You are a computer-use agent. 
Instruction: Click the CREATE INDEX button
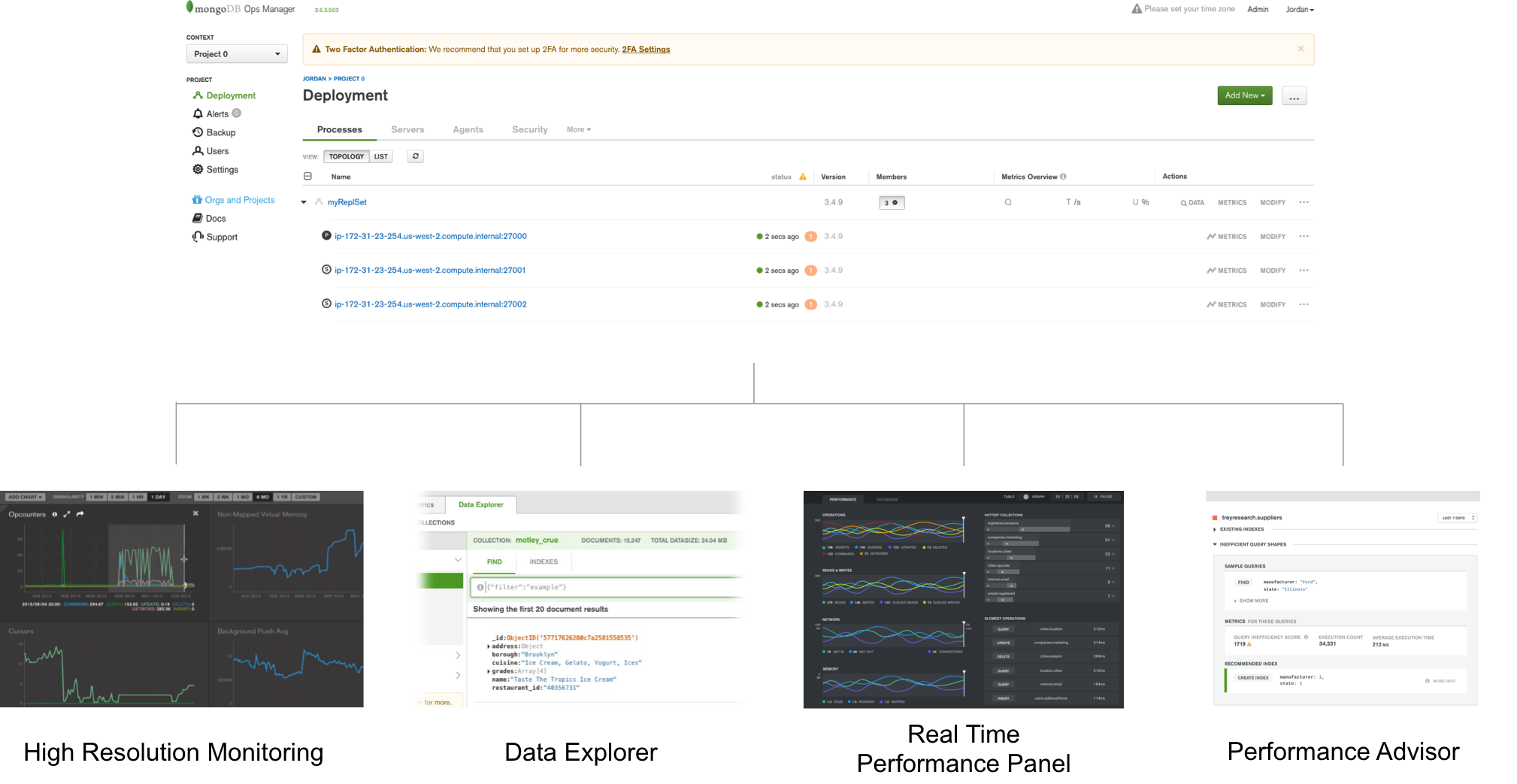[1253, 678]
